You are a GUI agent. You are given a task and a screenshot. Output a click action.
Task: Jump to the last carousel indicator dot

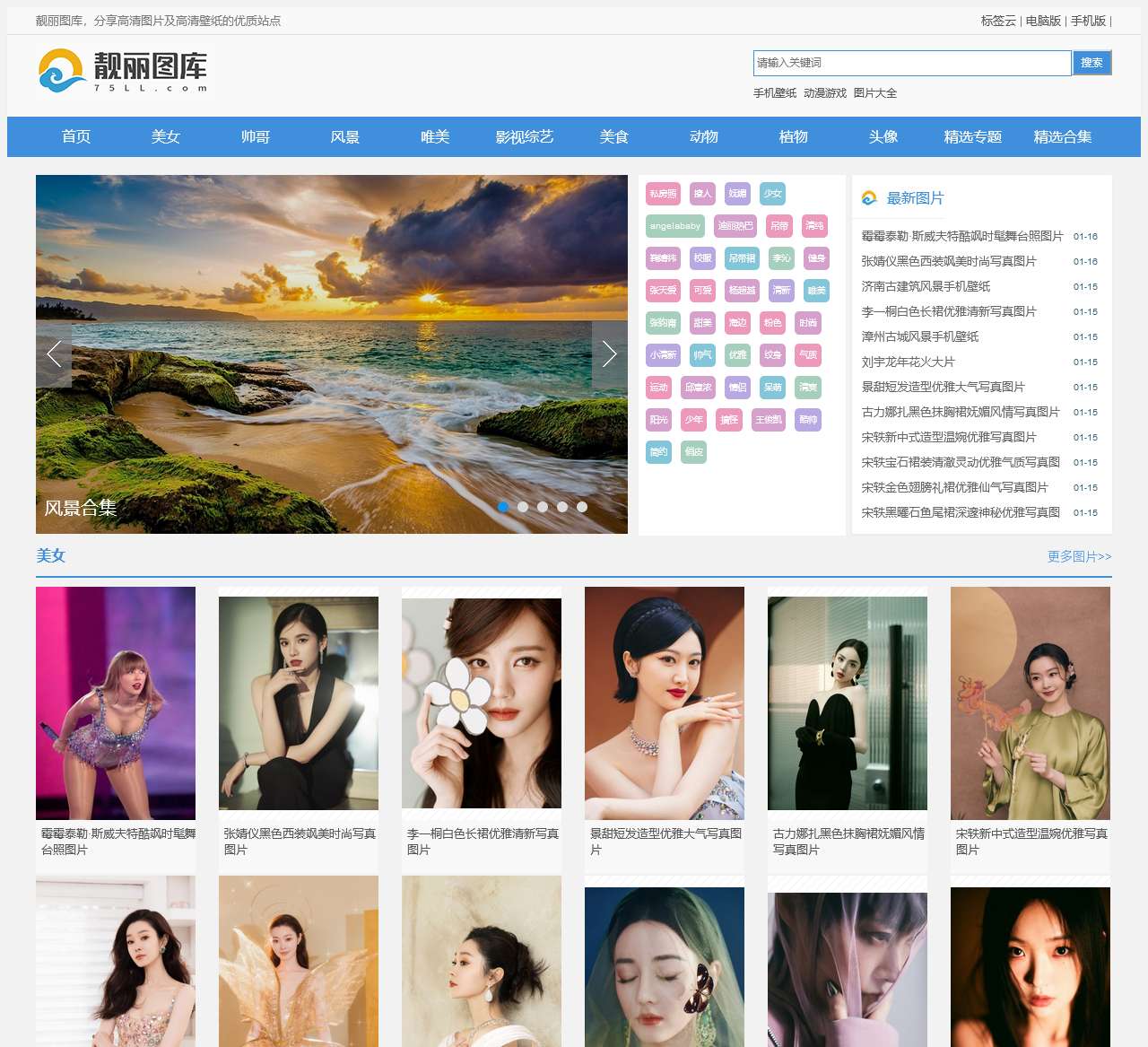pos(582,507)
